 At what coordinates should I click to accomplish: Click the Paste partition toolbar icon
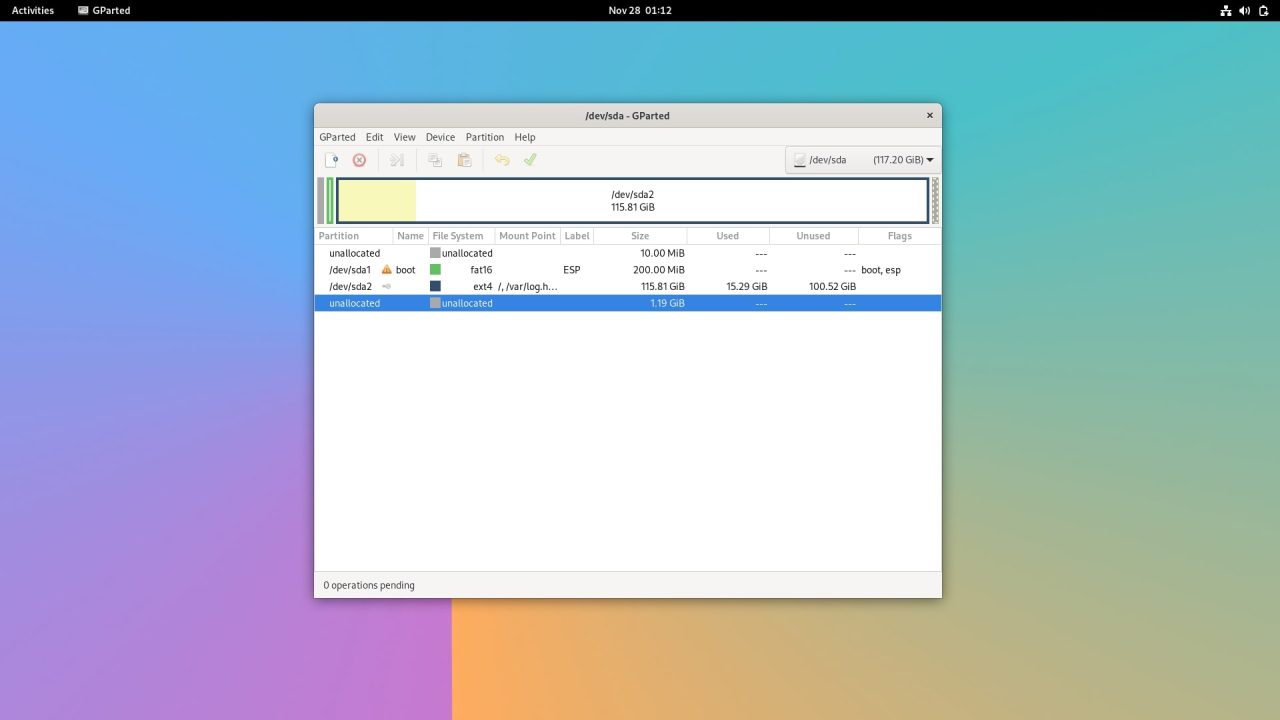click(464, 159)
